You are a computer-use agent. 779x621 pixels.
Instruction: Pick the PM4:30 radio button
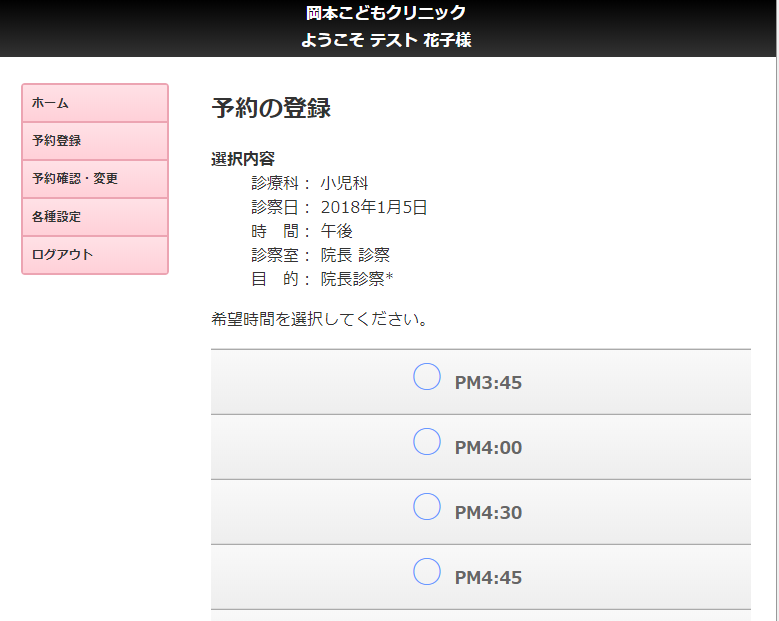pos(427,507)
